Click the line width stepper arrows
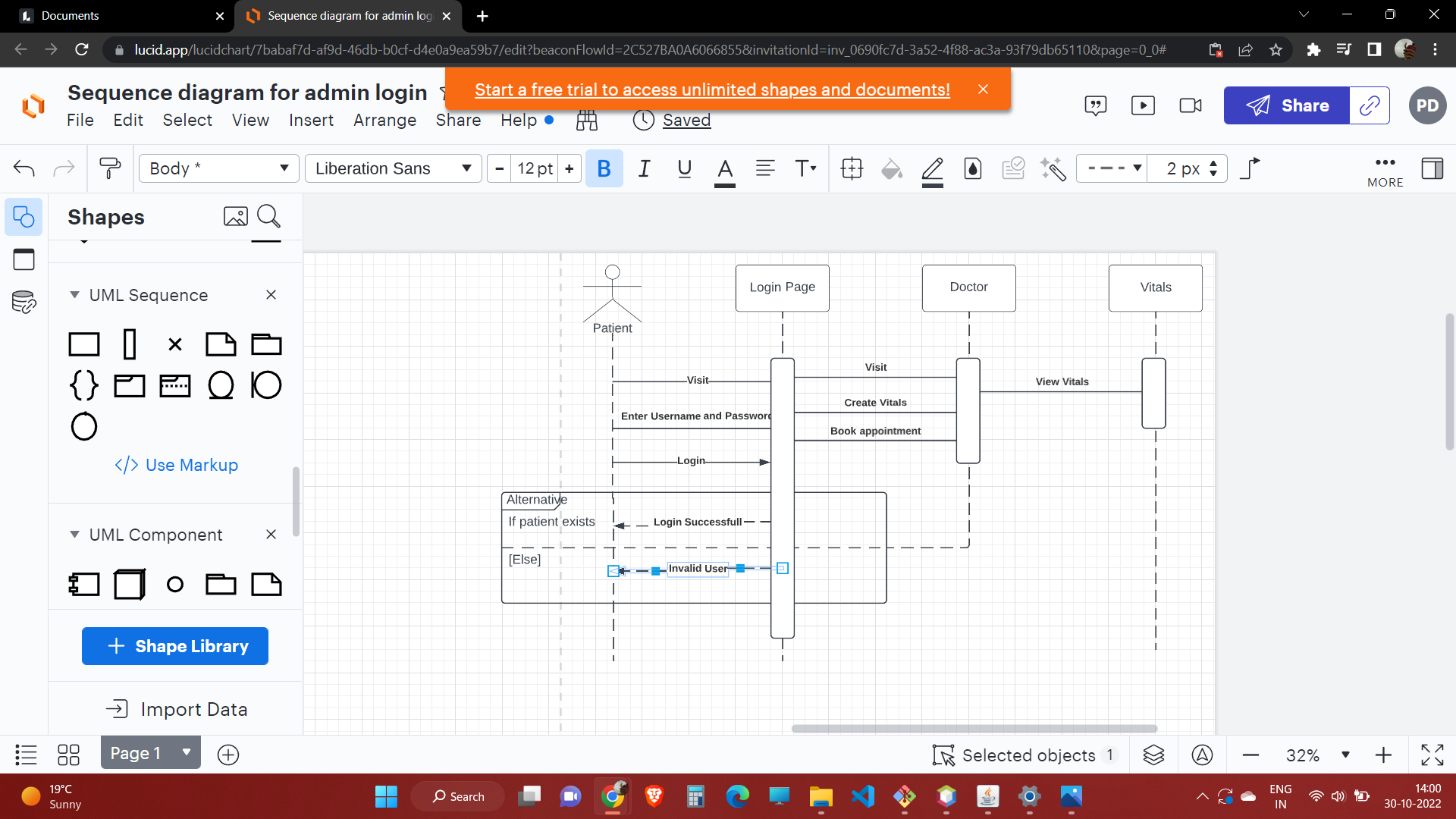 click(x=1213, y=168)
